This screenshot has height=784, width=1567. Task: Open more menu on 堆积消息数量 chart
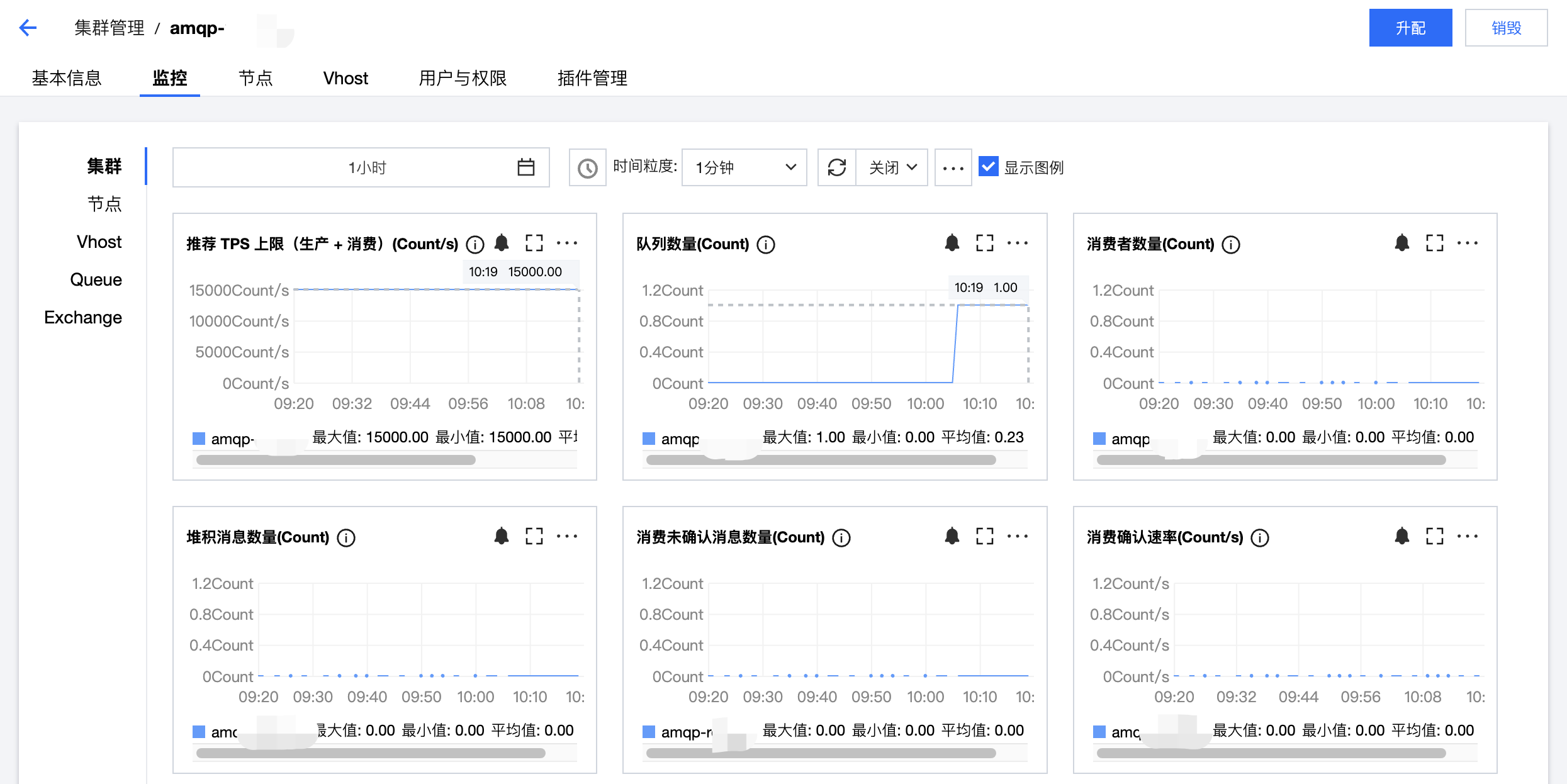point(567,536)
